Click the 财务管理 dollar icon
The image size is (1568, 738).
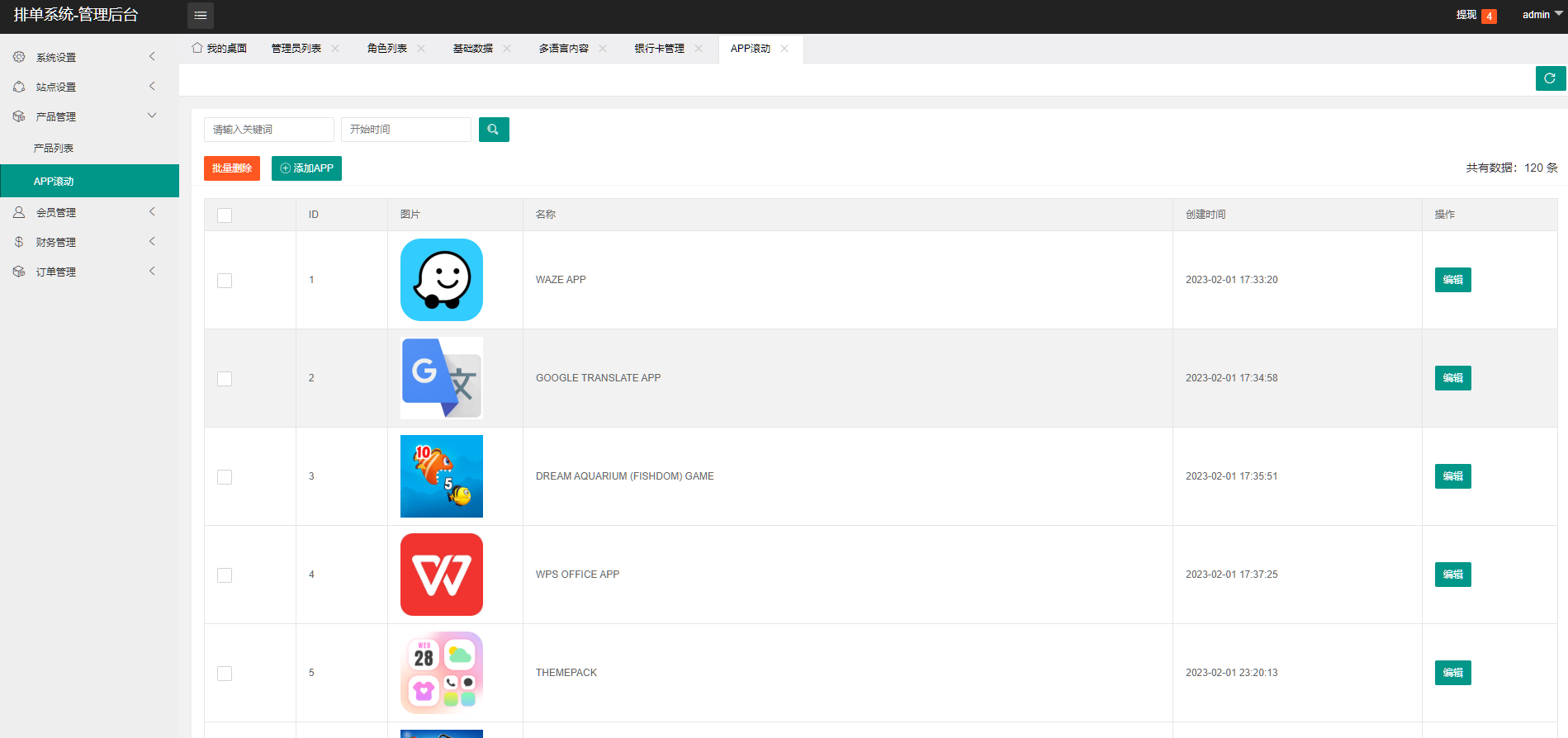click(x=19, y=242)
